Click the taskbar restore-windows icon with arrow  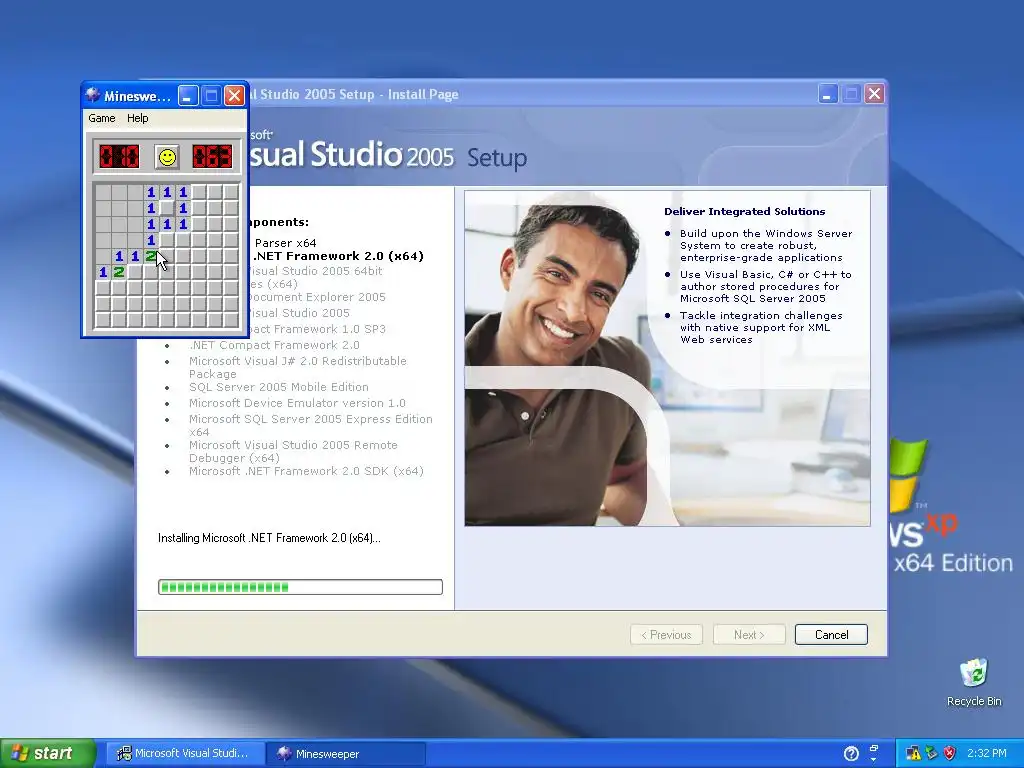(874, 748)
